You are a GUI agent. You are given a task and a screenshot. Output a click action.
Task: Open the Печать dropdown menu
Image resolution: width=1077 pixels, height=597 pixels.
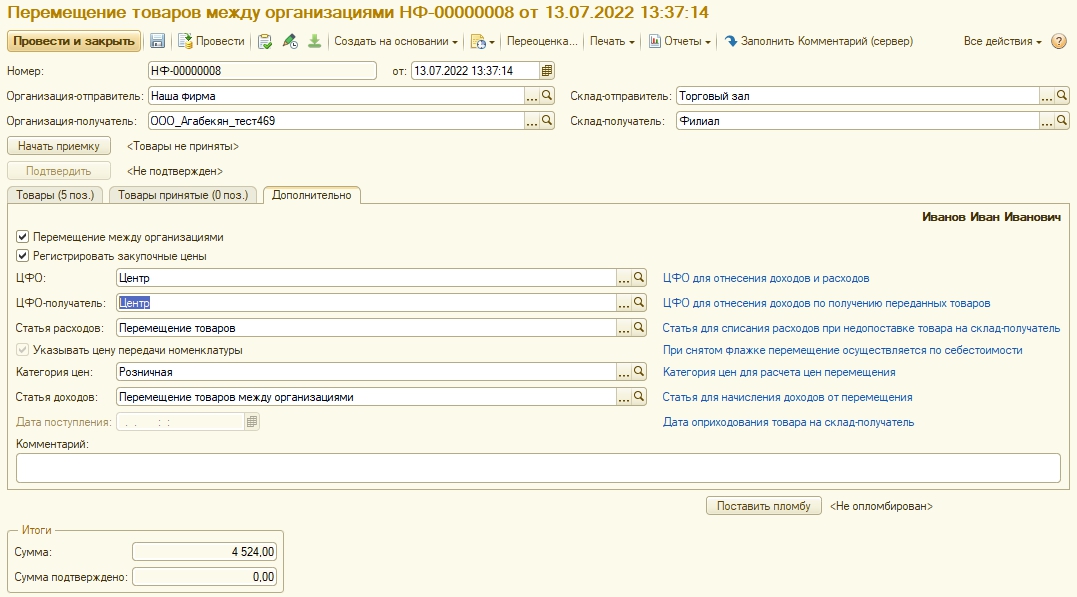(x=612, y=41)
